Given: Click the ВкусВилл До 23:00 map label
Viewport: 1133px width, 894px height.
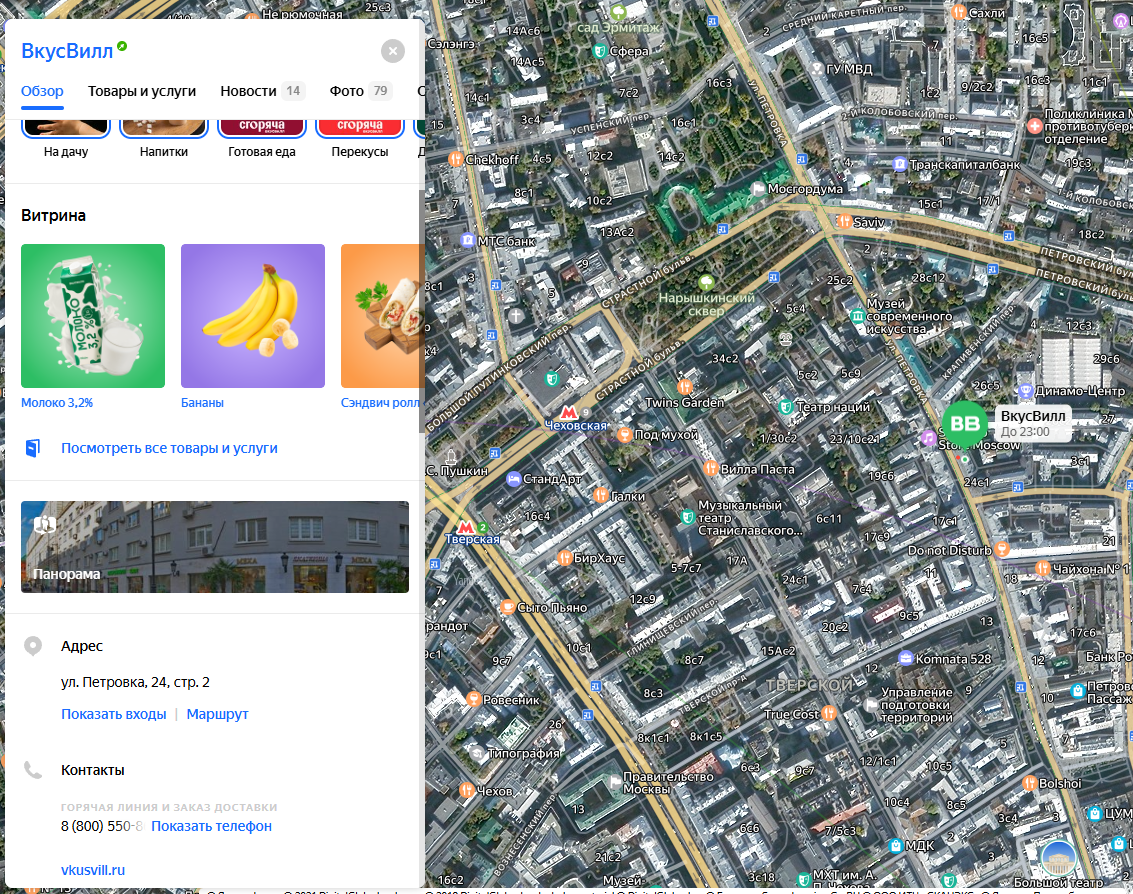Looking at the screenshot, I should (x=1033, y=424).
